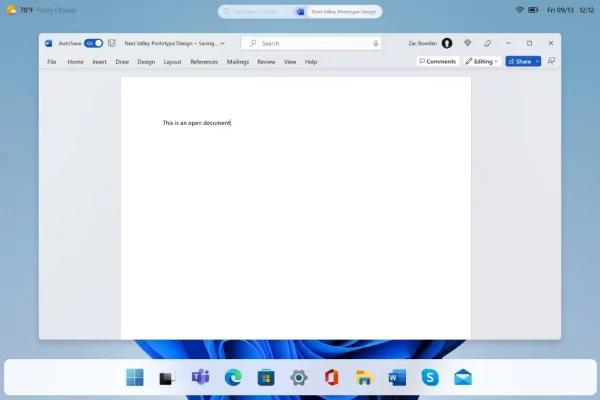Expand the document title dropdown chevron
600x400 pixels.
(x=222, y=44)
